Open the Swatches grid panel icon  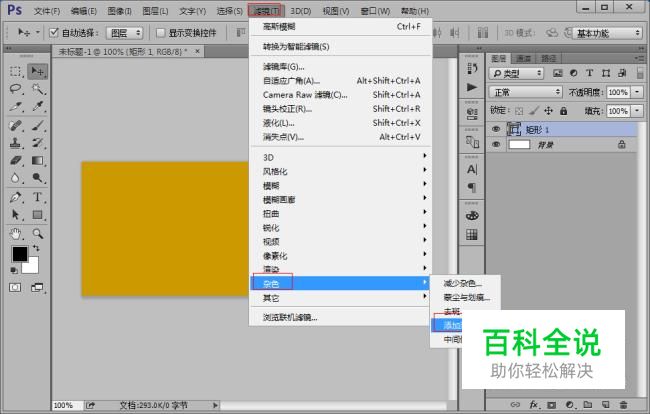[472, 235]
